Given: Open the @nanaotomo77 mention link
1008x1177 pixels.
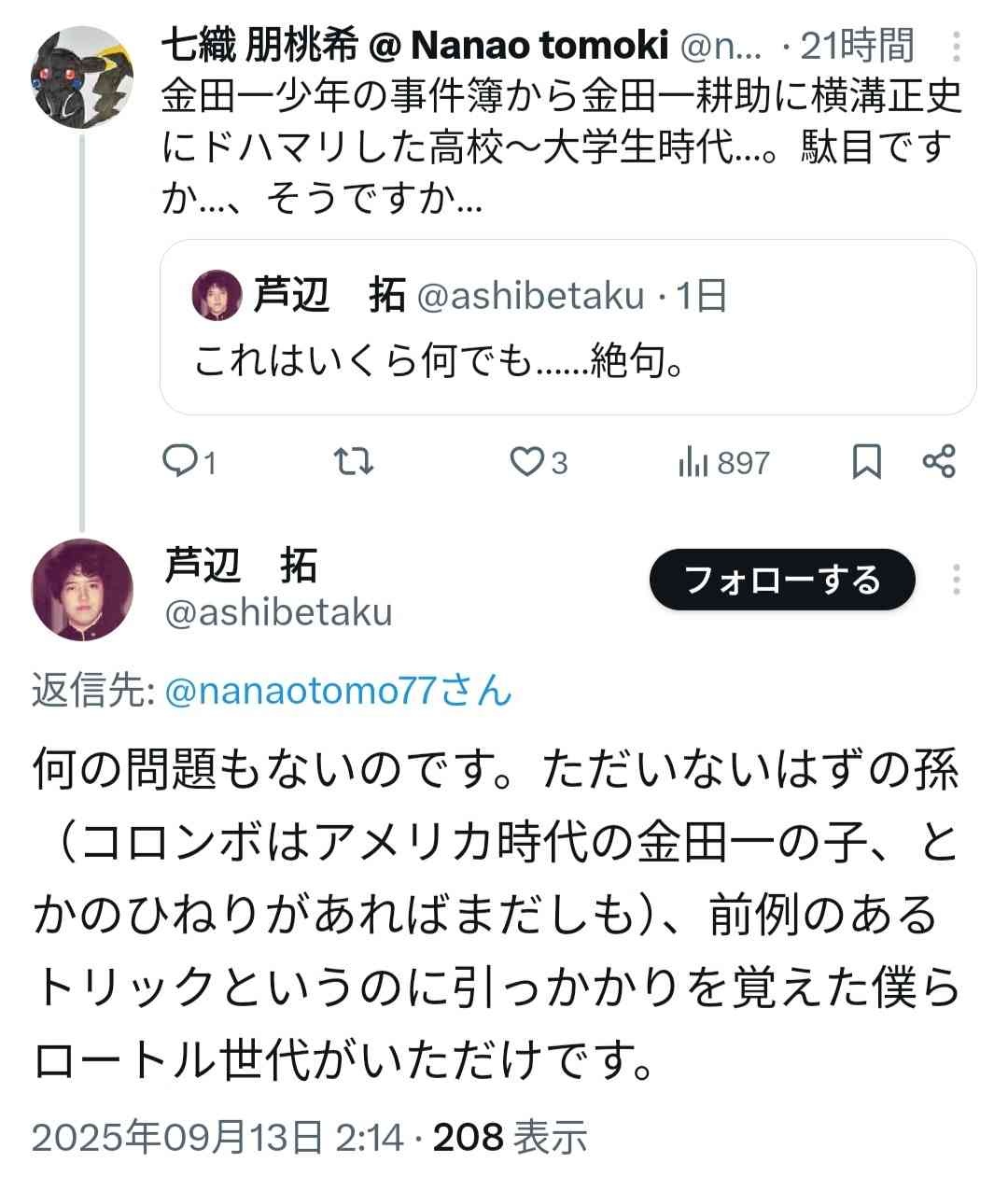Looking at the screenshot, I should point(338,691).
